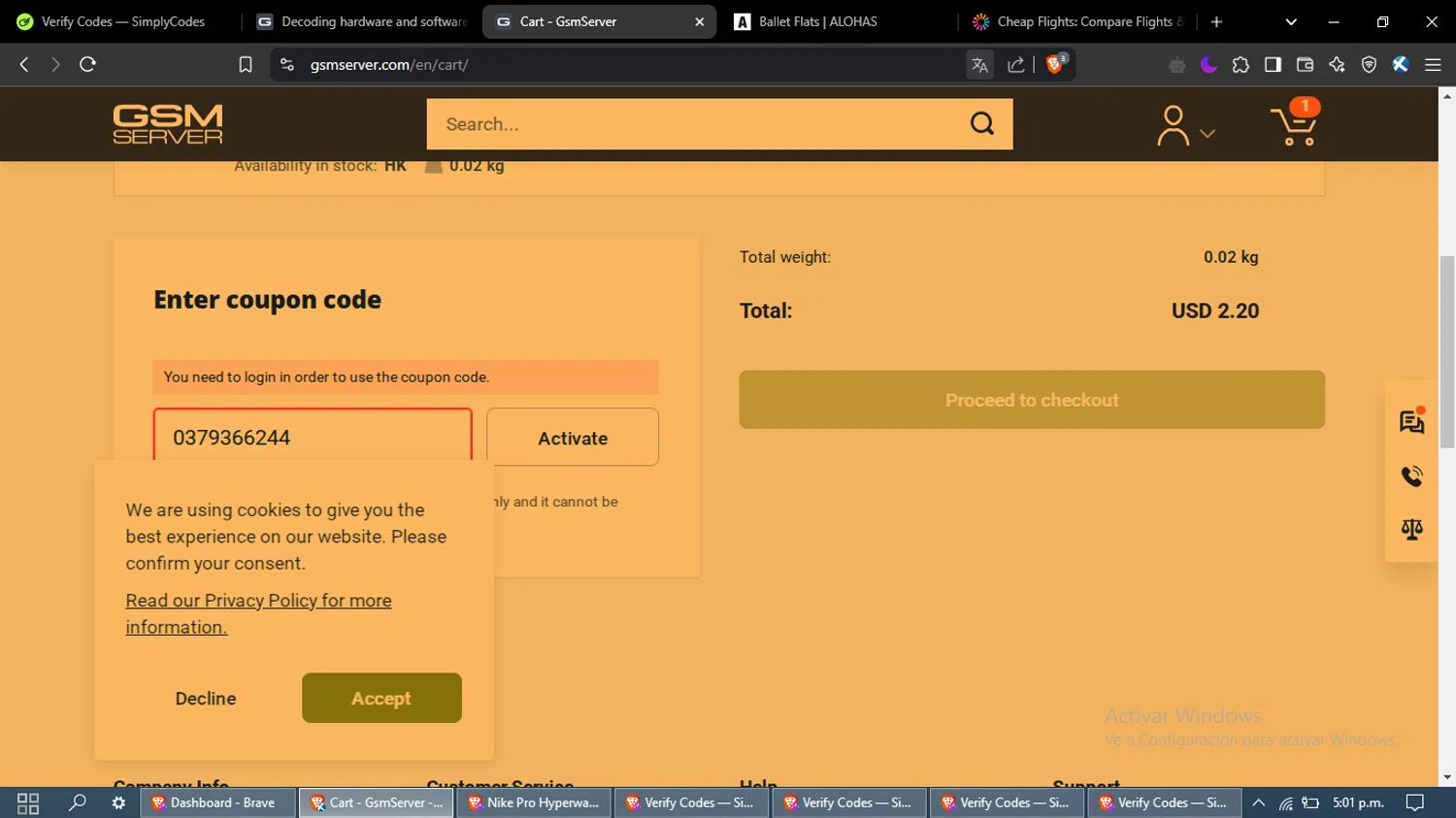Click the Activate coupon button
The height and width of the screenshot is (818, 1456).
point(573,438)
